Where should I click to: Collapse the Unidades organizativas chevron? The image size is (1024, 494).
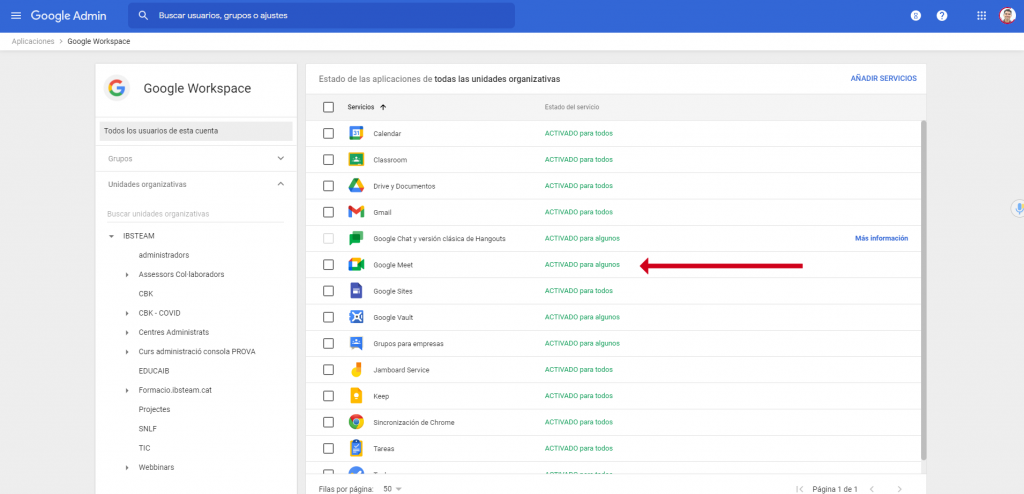281,184
